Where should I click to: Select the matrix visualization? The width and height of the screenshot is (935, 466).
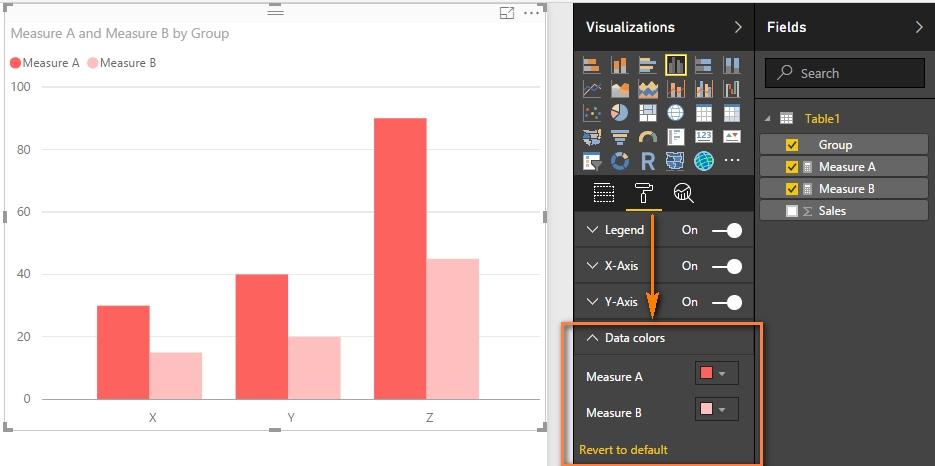click(732, 113)
